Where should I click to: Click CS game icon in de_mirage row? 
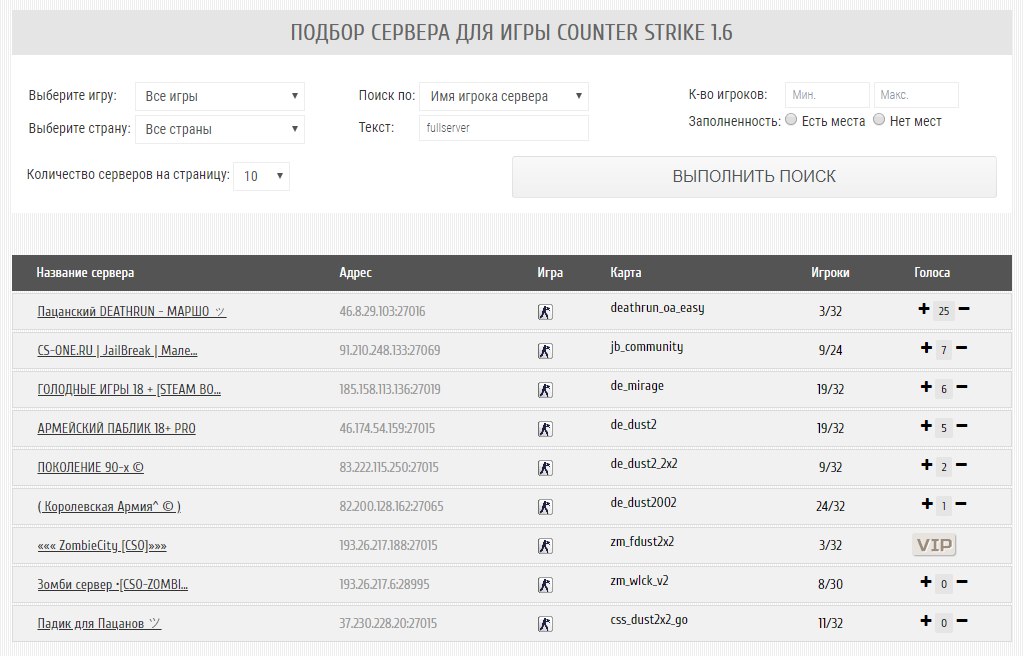[545, 390]
